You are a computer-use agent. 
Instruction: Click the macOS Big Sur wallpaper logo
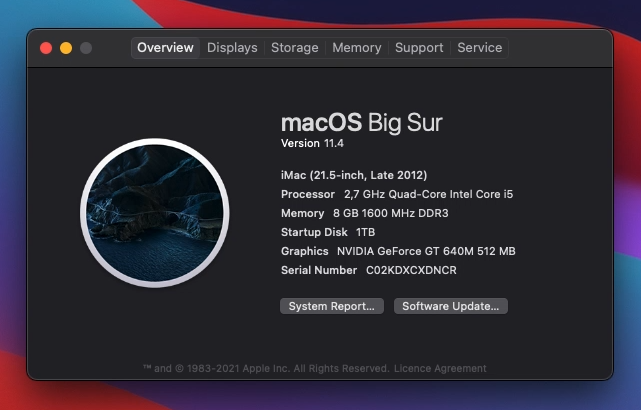coord(155,213)
